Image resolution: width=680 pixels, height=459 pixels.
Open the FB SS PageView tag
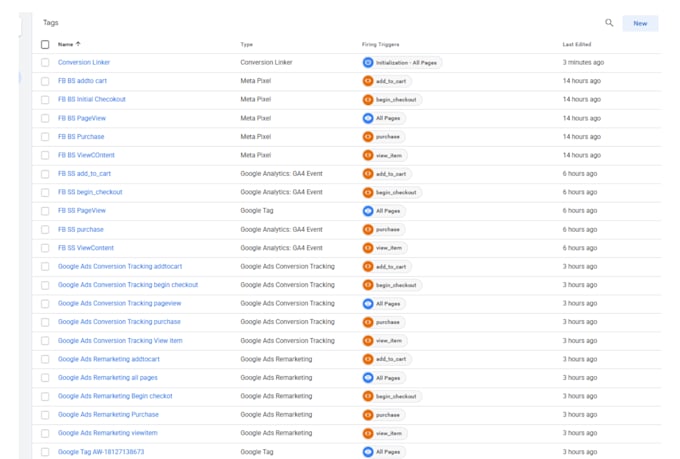click(82, 210)
